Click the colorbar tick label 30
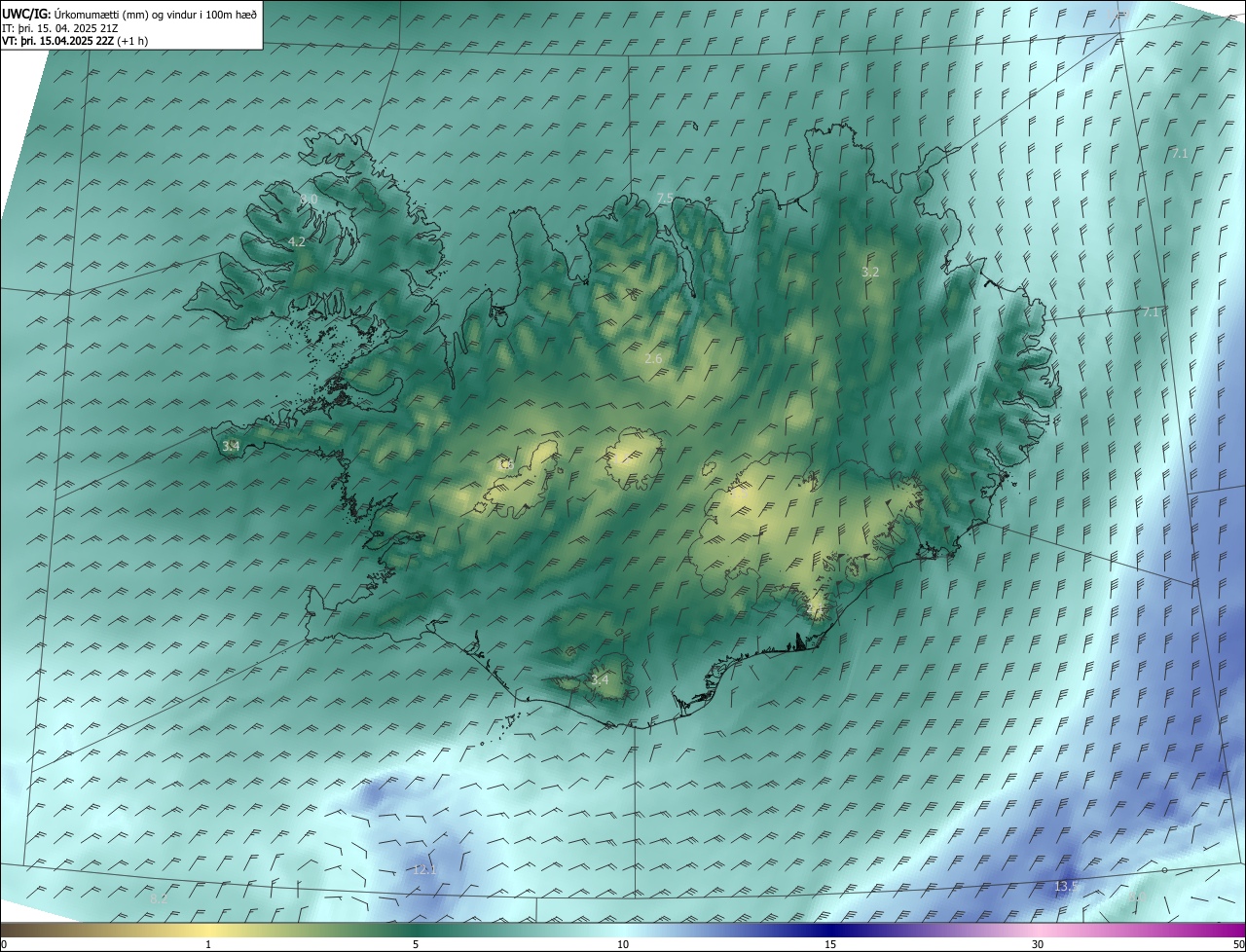1246x952 pixels. point(1038,945)
